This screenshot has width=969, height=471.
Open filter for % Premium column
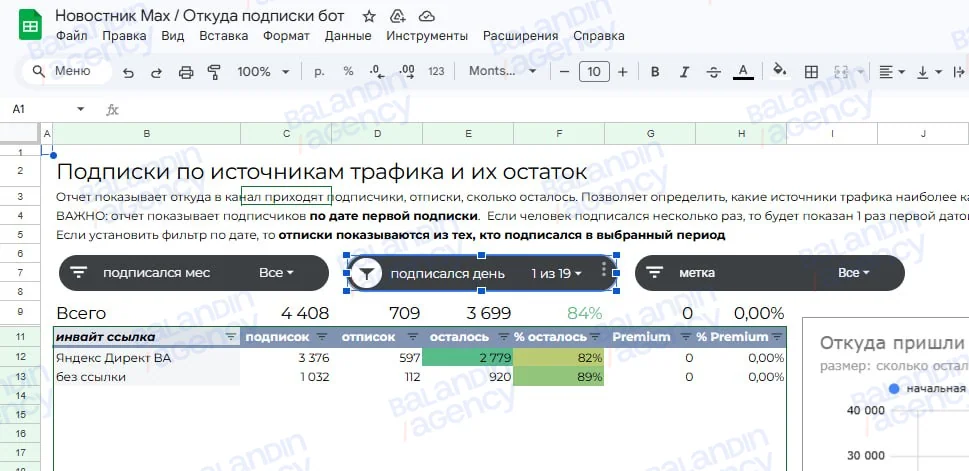click(x=777, y=337)
